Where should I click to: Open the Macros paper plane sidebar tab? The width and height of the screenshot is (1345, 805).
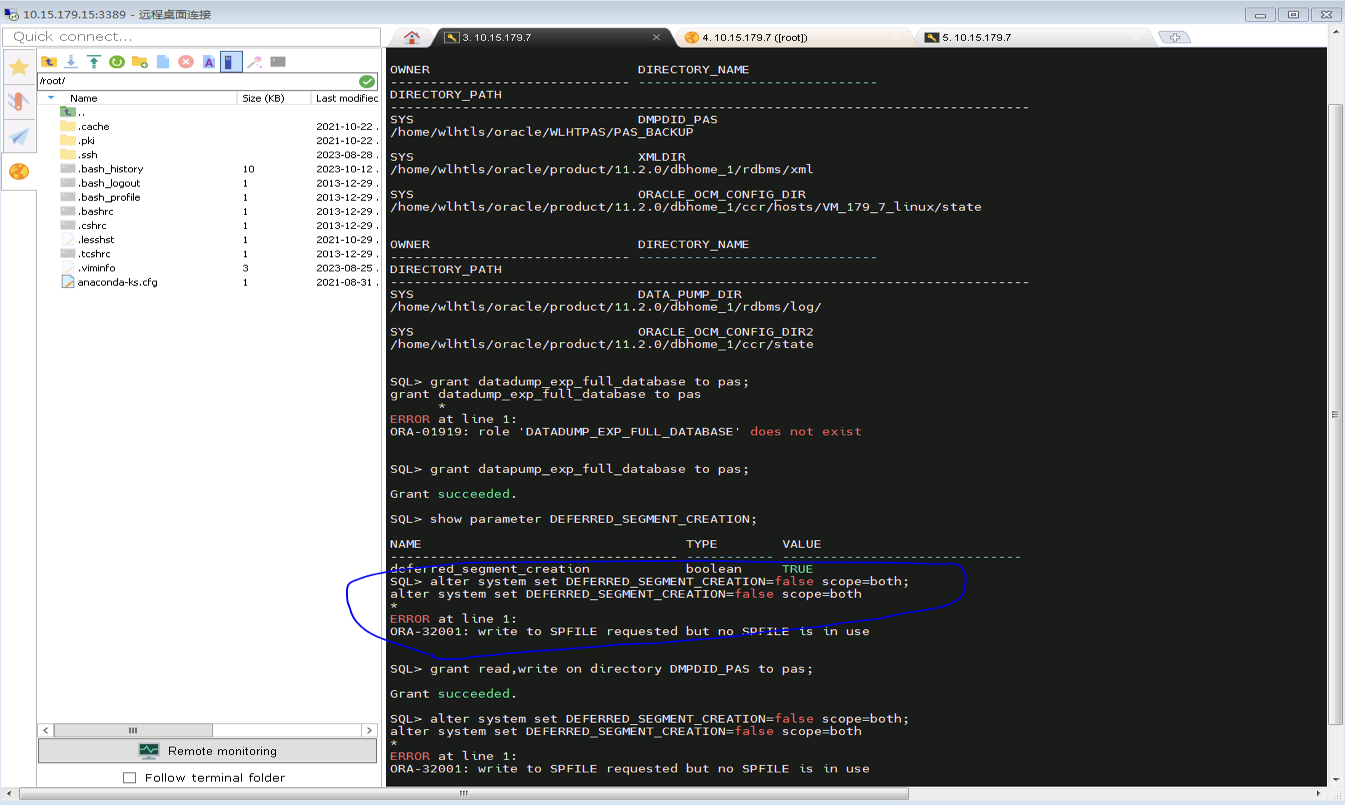click(18, 136)
